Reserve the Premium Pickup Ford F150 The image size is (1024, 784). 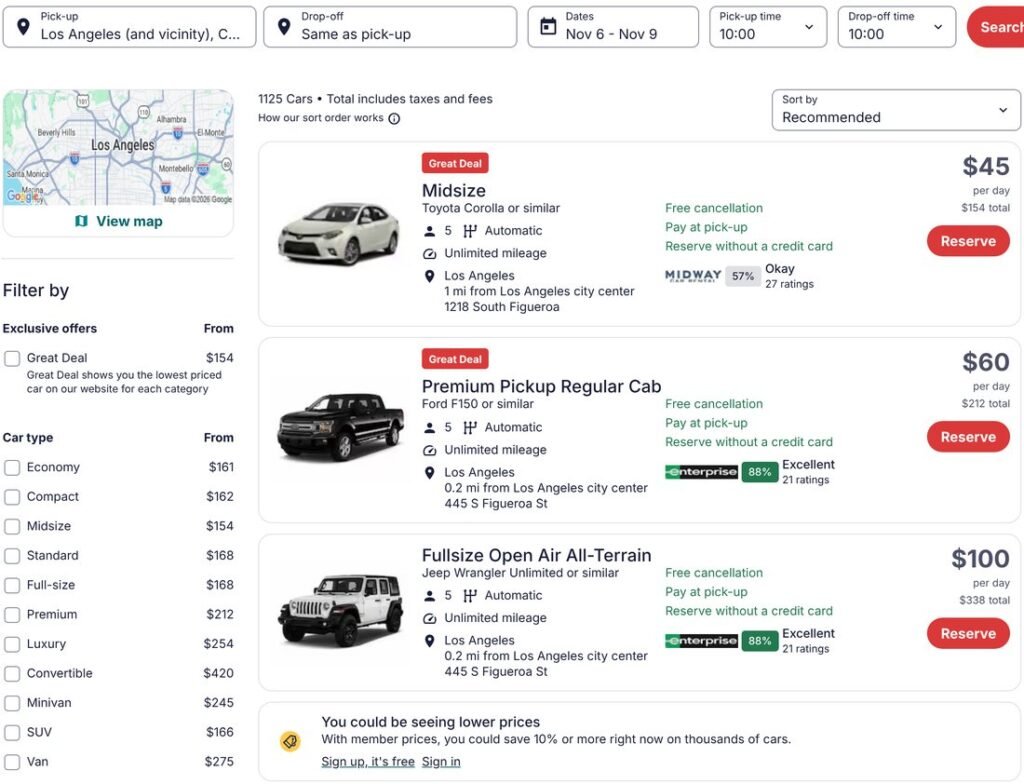pos(968,437)
